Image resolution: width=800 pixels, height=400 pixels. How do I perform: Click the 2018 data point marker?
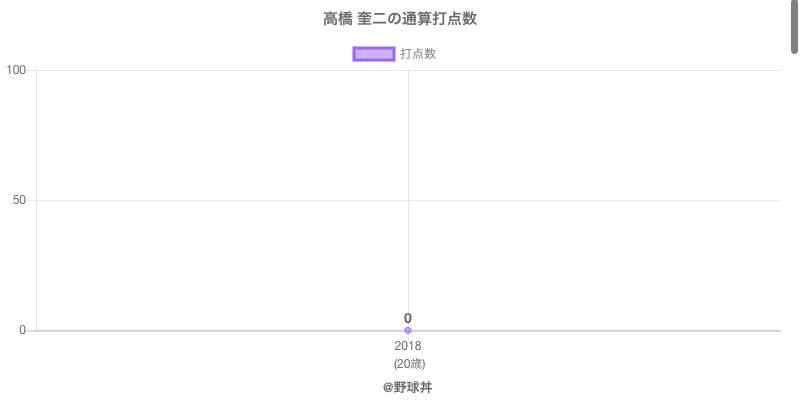point(408,330)
